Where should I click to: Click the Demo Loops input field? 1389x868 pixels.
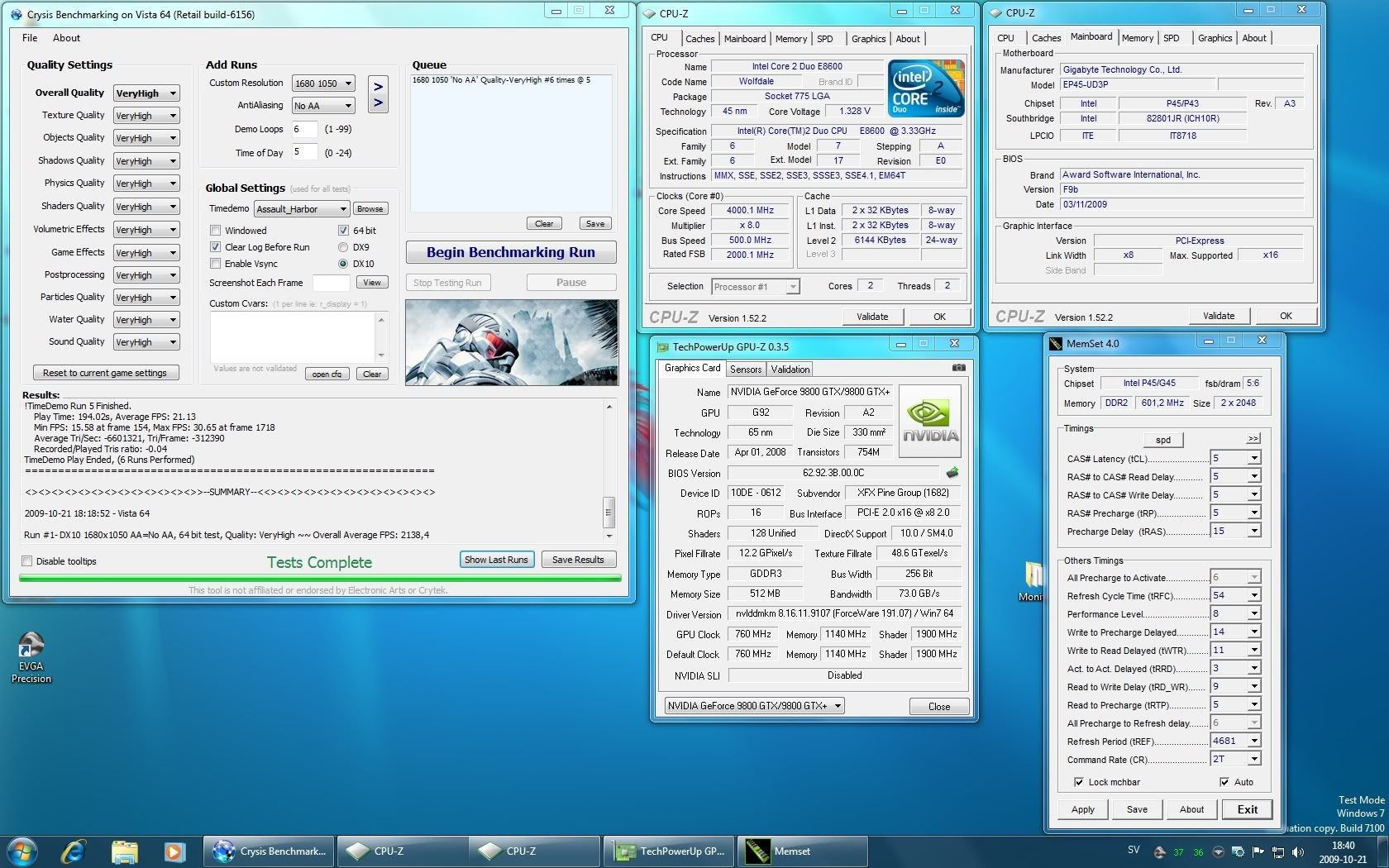304,129
